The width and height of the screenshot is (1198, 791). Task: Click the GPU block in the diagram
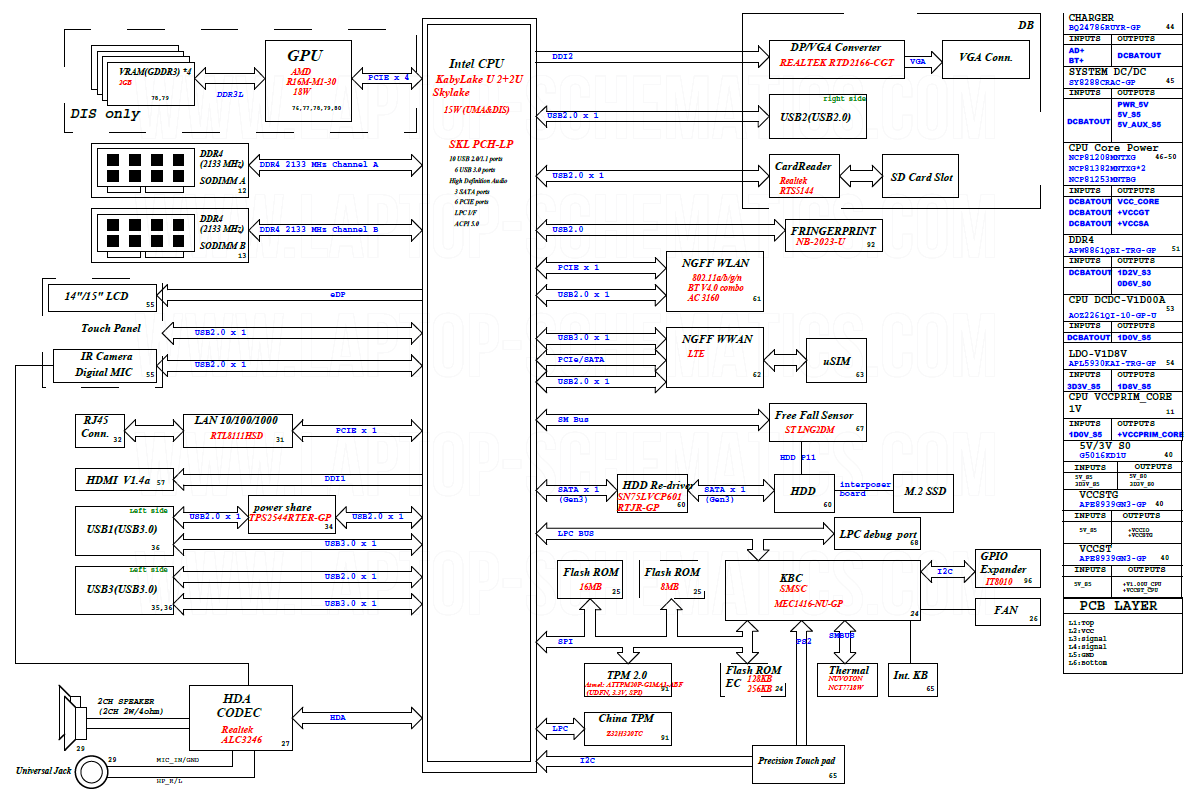click(308, 81)
